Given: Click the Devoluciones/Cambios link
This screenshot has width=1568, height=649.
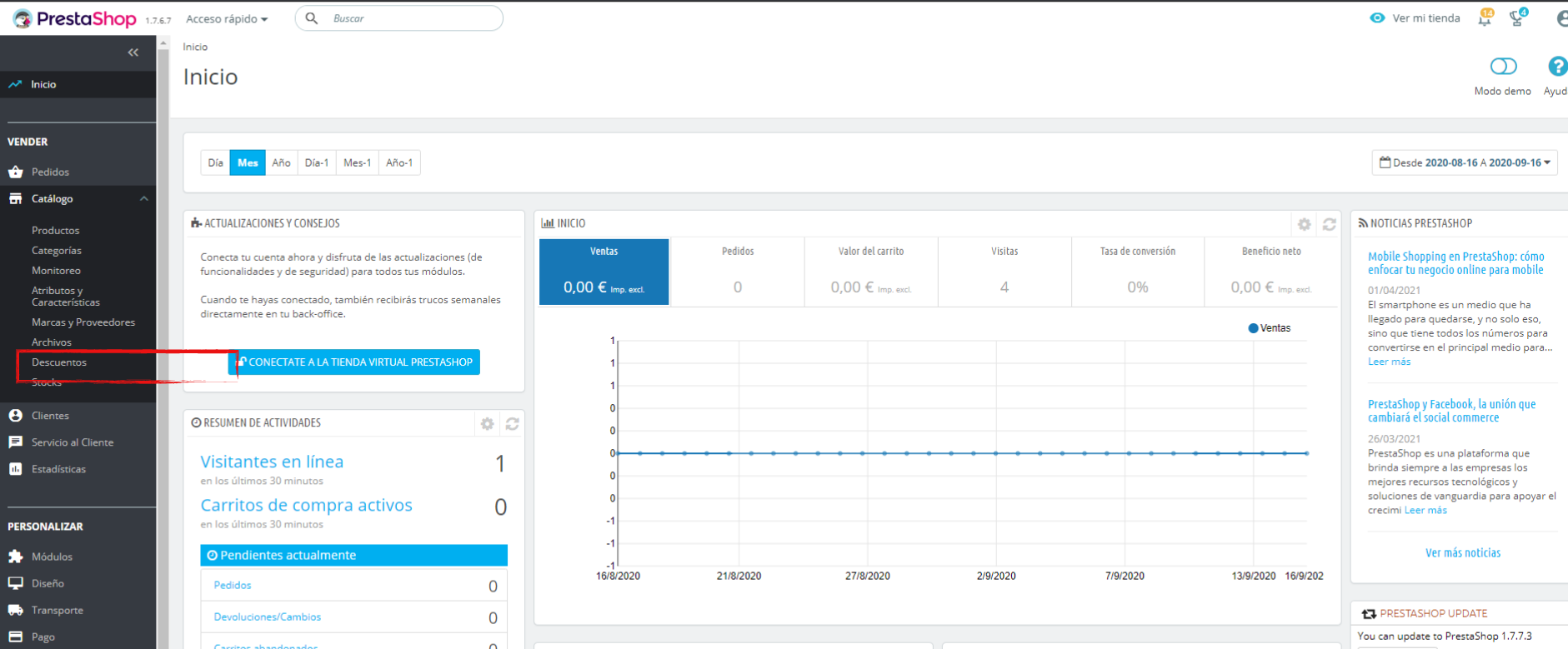Looking at the screenshot, I should pos(267,617).
